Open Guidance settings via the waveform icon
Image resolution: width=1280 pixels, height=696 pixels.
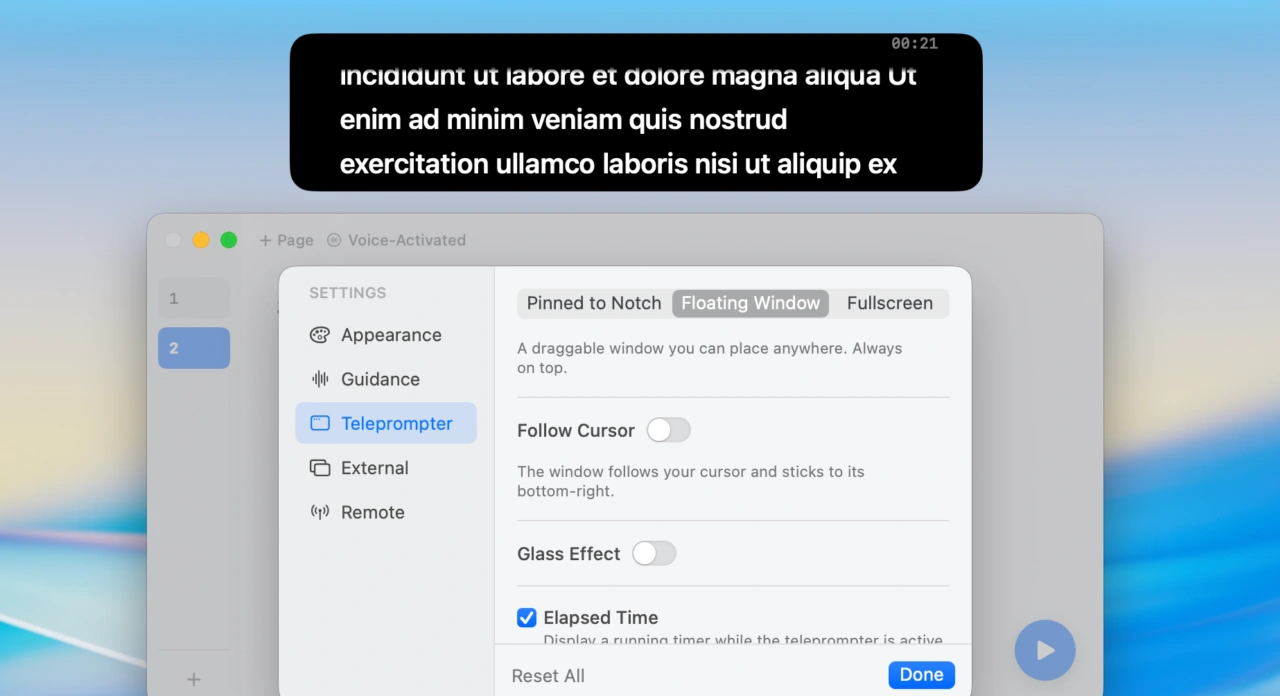click(319, 379)
